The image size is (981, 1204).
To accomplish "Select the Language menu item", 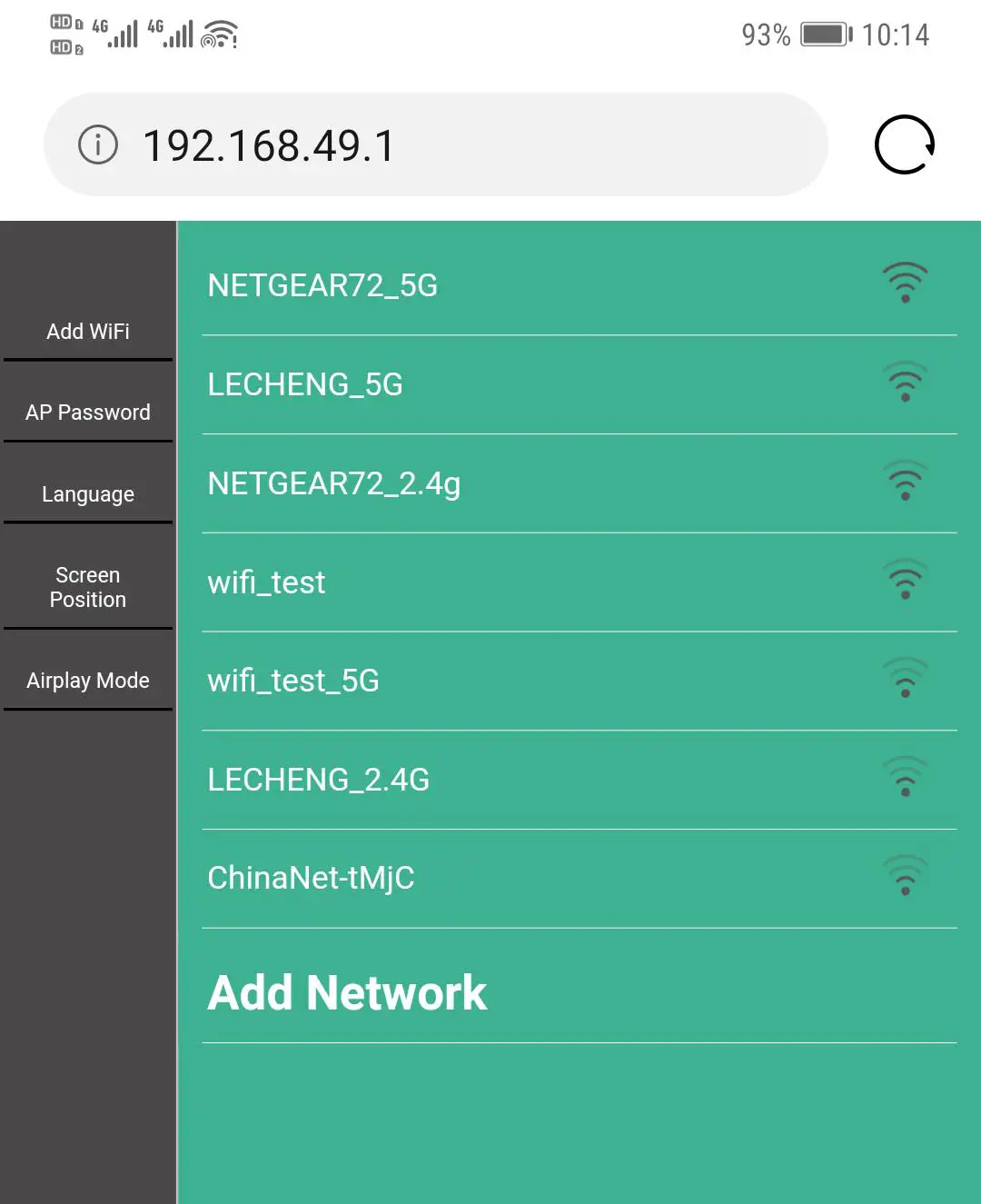I will point(88,494).
